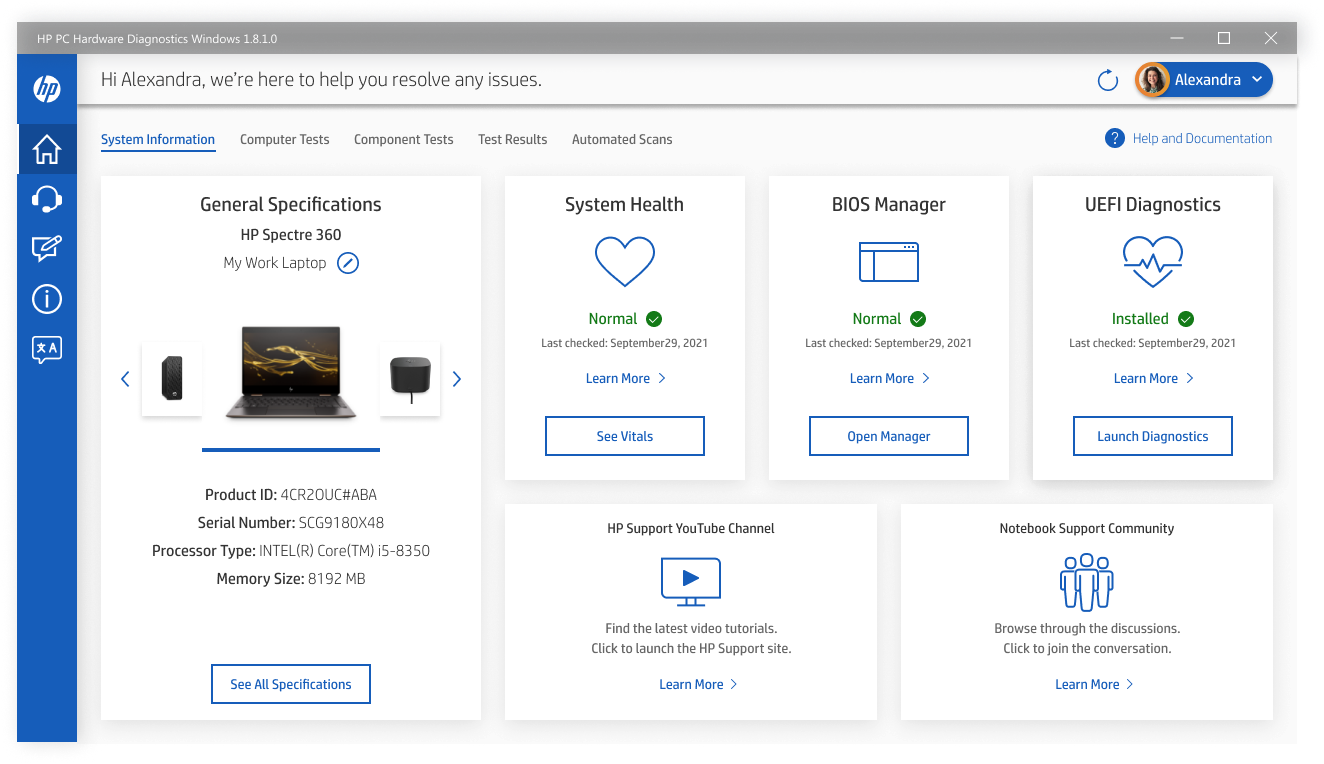Click the Help question mark icon
This screenshot has height=764, width=1324.
point(1115,139)
